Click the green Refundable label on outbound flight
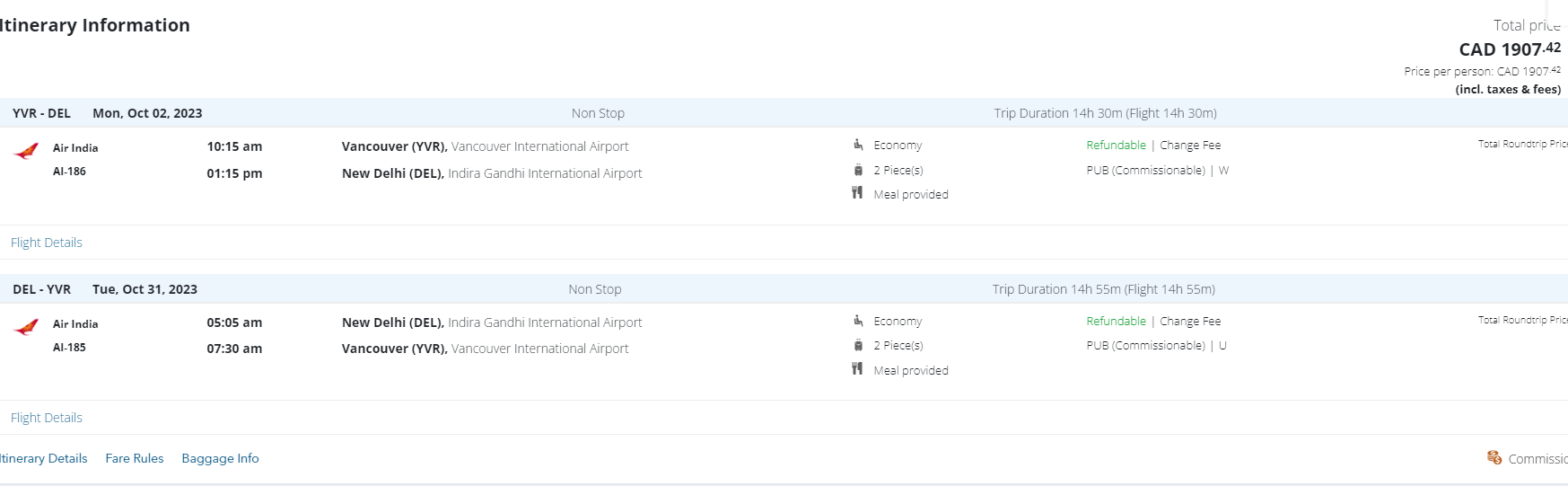Image resolution: width=1568 pixels, height=486 pixels. tap(1116, 145)
